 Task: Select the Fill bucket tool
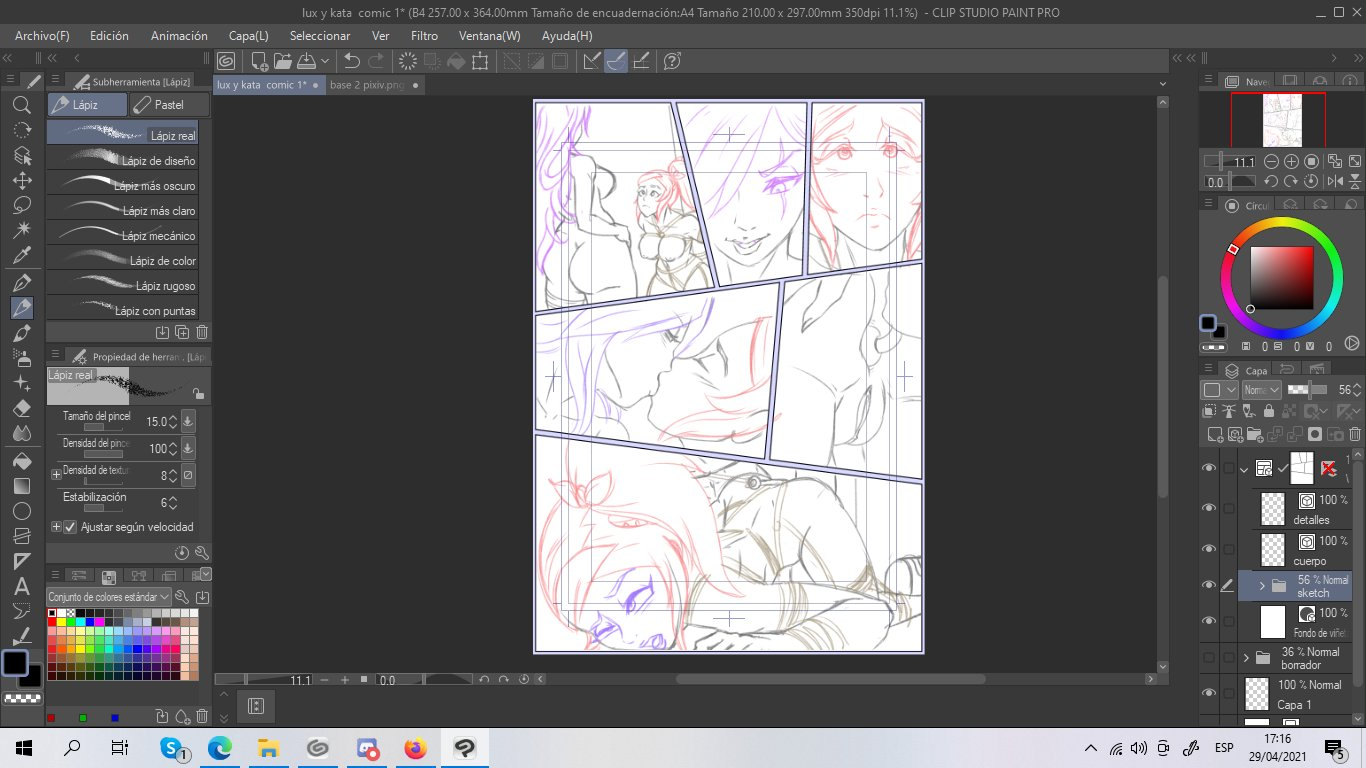21,461
